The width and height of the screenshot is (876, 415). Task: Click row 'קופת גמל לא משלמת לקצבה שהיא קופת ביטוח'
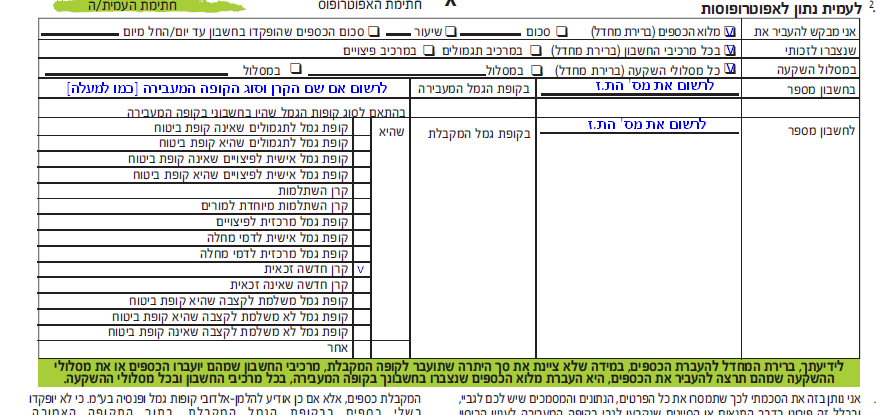[x=197, y=317]
